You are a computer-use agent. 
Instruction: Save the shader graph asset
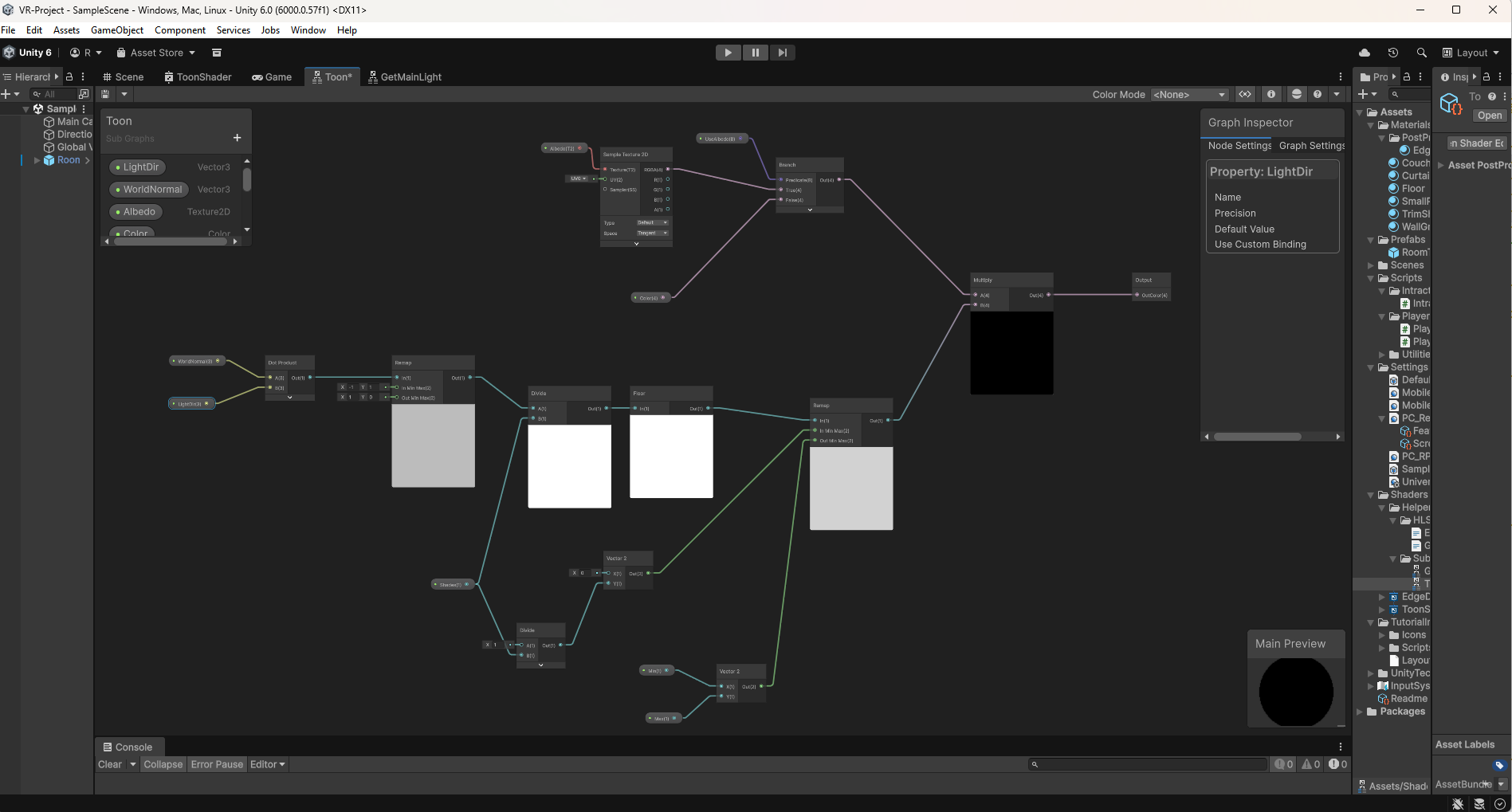[x=105, y=94]
